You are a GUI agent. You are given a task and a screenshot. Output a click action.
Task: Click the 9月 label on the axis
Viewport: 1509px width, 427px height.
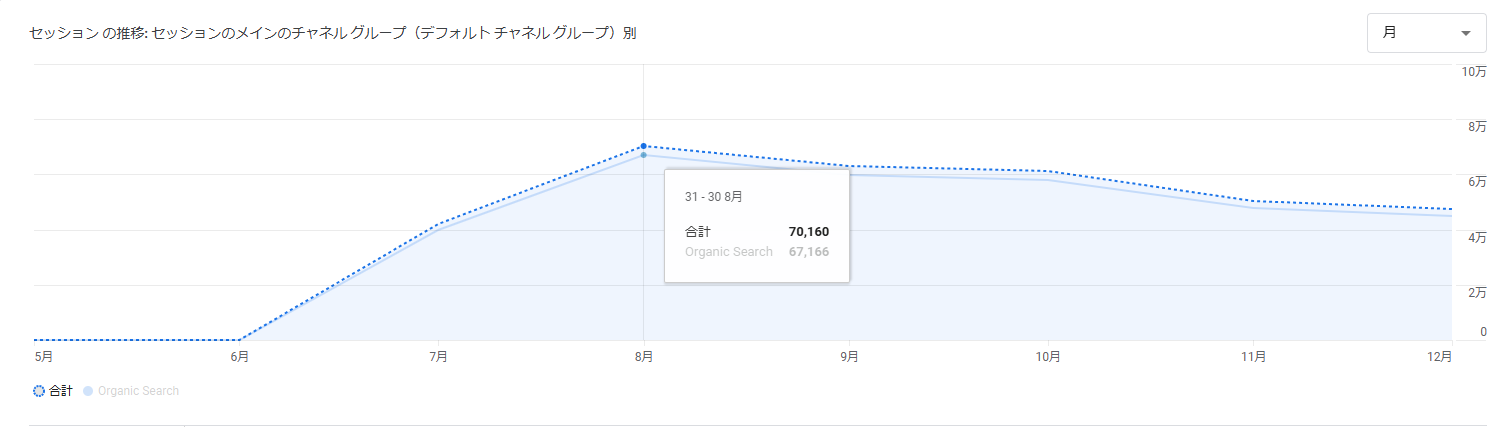pyautogui.click(x=849, y=356)
